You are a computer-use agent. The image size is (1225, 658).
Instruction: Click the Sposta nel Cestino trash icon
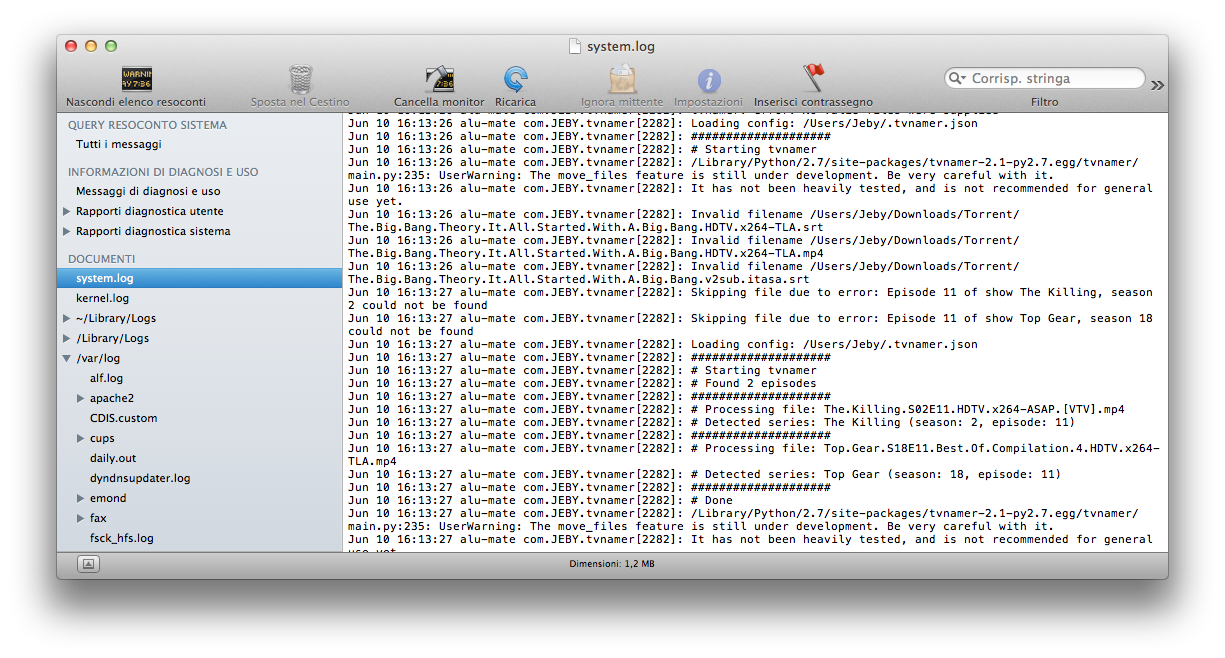click(x=300, y=79)
